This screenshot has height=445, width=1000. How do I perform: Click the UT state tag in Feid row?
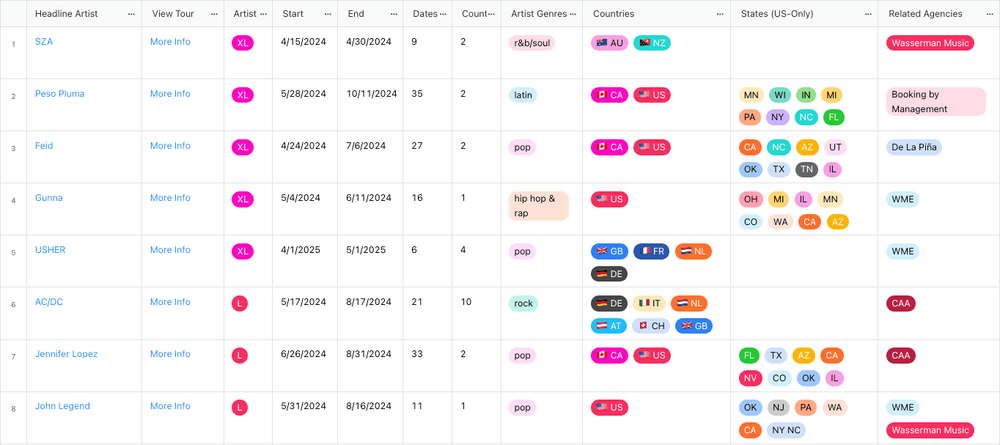coord(835,147)
